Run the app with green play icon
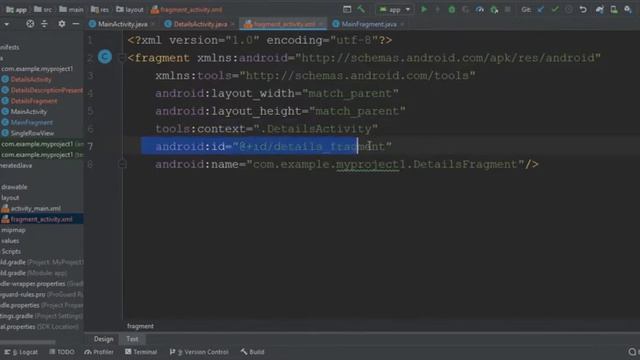Image resolution: width=640 pixels, height=360 pixels. [x=424, y=9]
